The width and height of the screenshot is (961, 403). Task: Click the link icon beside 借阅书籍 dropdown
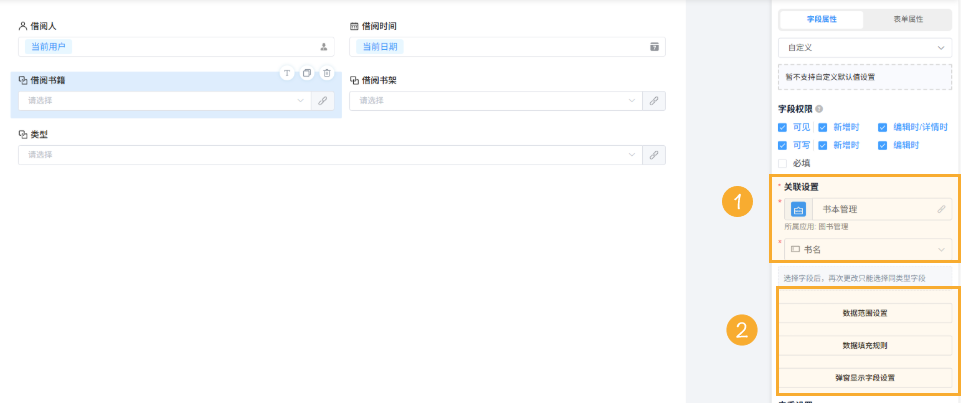click(x=323, y=101)
